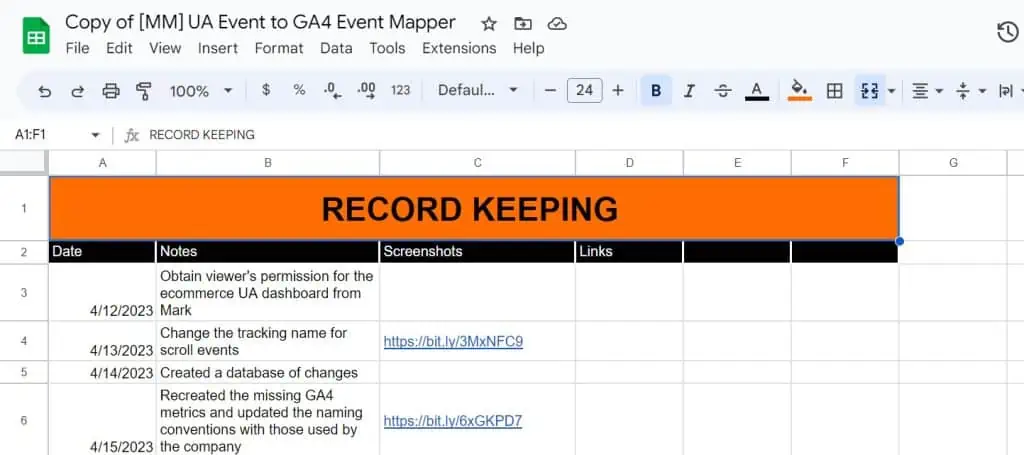The image size is (1024, 455).
Task: Open vertical align dropdown
Action: point(970,91)
